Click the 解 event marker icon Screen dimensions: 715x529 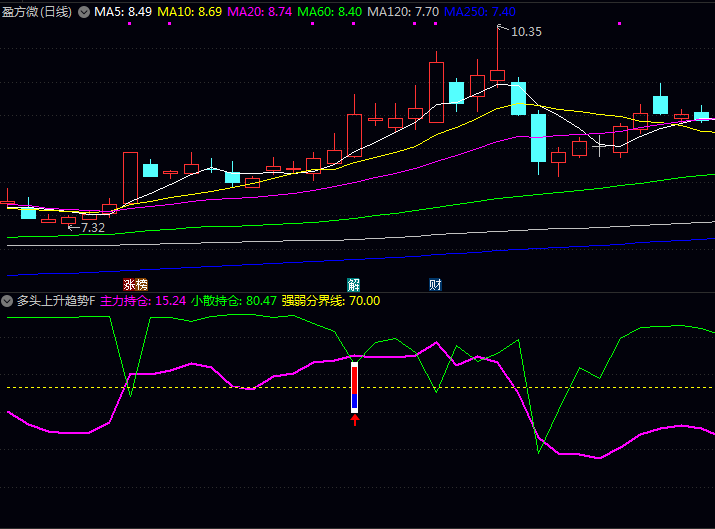353,285
